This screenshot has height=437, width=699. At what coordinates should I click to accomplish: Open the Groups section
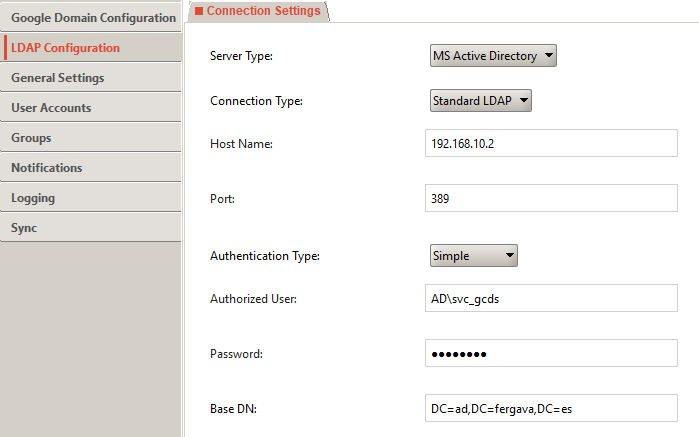click(x=91, y=137)
